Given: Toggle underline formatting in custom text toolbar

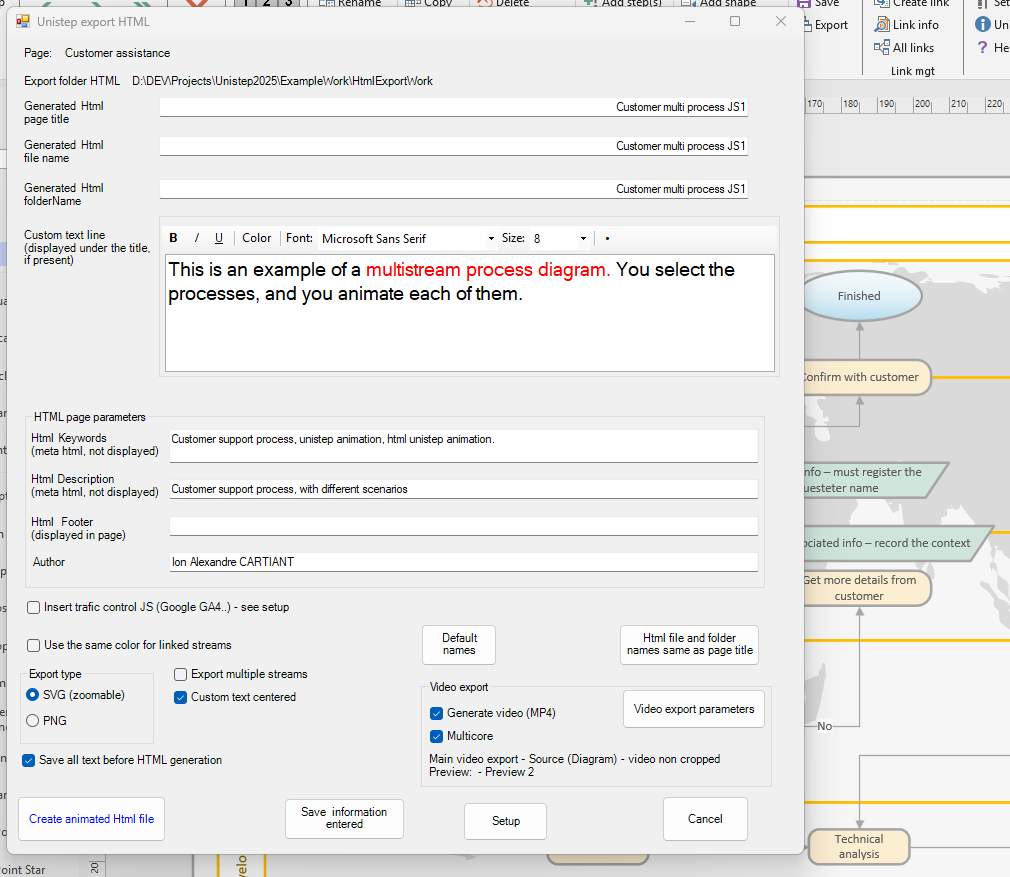Looking at the screenshot, I should pos(218,238).
